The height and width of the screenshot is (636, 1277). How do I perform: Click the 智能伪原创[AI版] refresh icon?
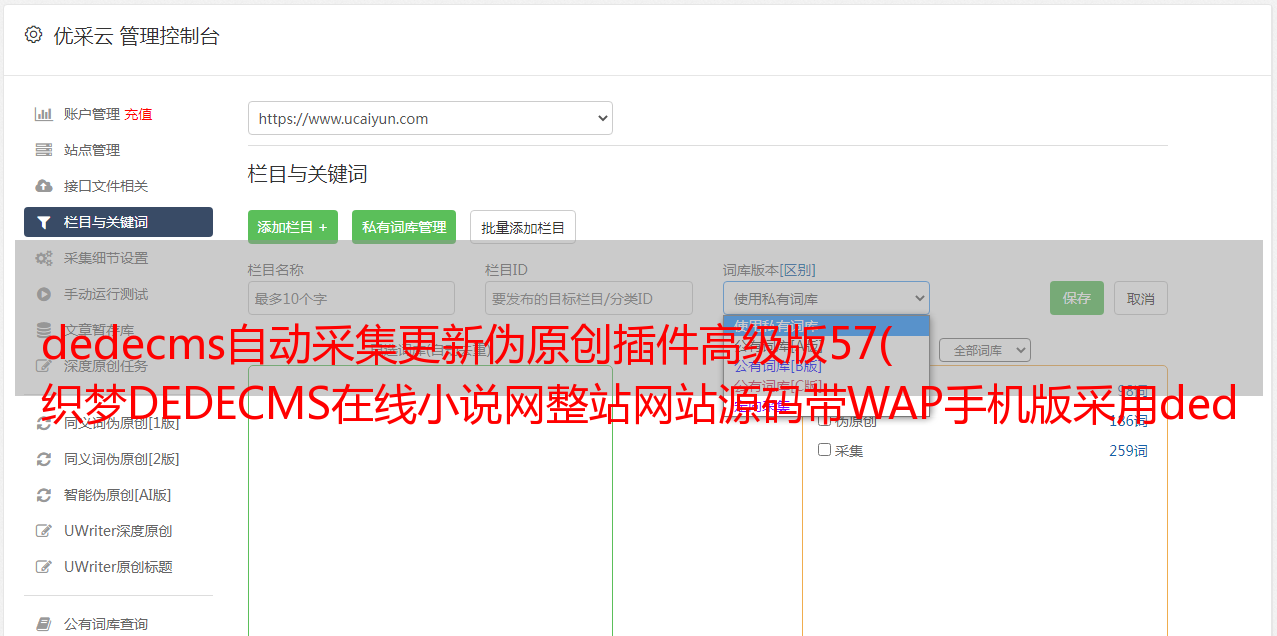tap(43, 495)
